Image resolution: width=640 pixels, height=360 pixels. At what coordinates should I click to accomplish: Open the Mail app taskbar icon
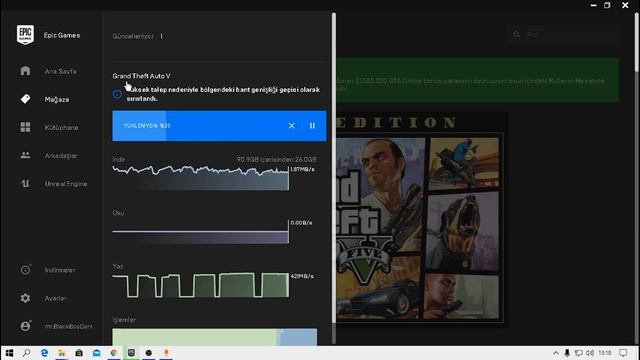97,353
